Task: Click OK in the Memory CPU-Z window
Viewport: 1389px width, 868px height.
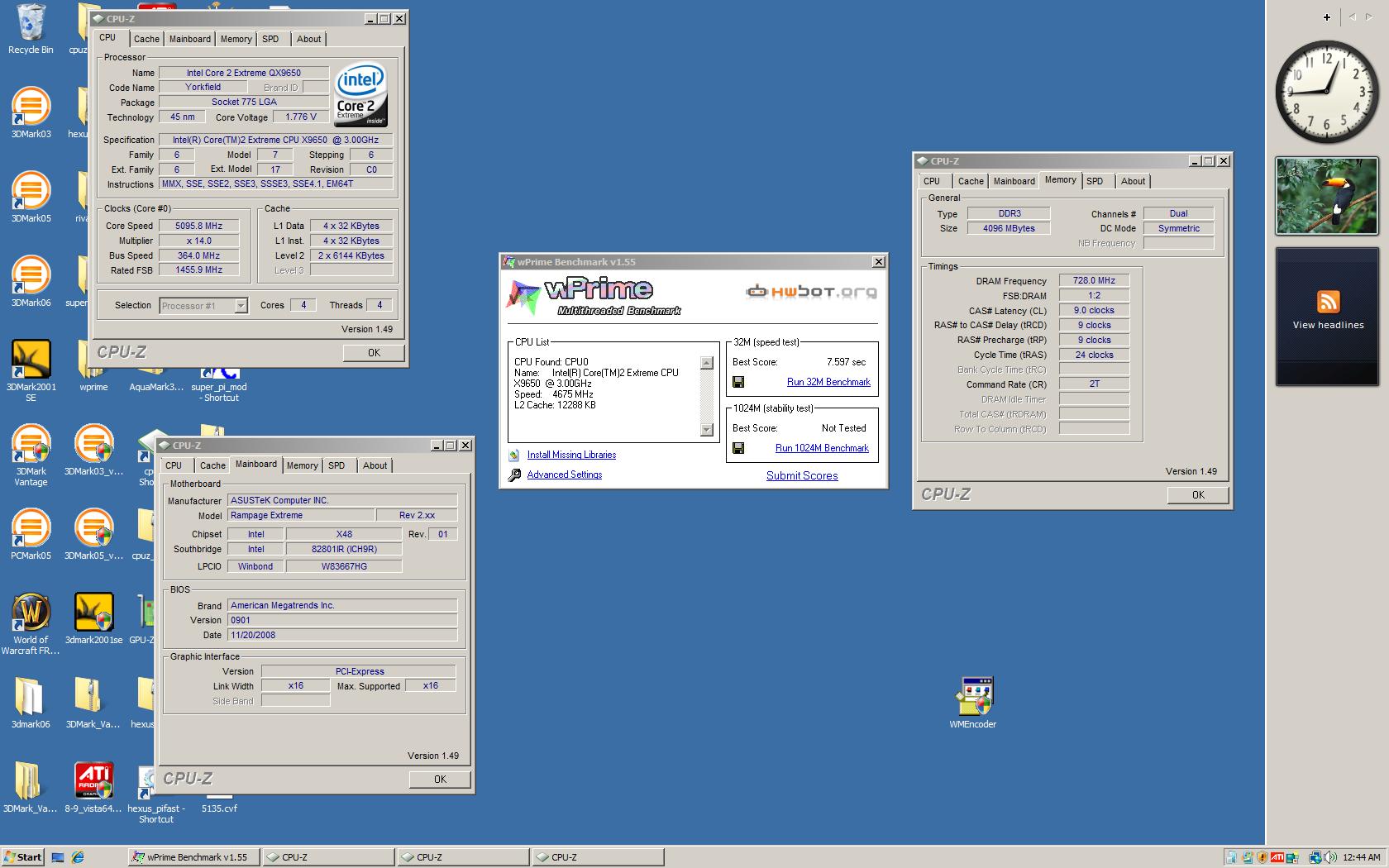Action: (x=1198, y=495)
